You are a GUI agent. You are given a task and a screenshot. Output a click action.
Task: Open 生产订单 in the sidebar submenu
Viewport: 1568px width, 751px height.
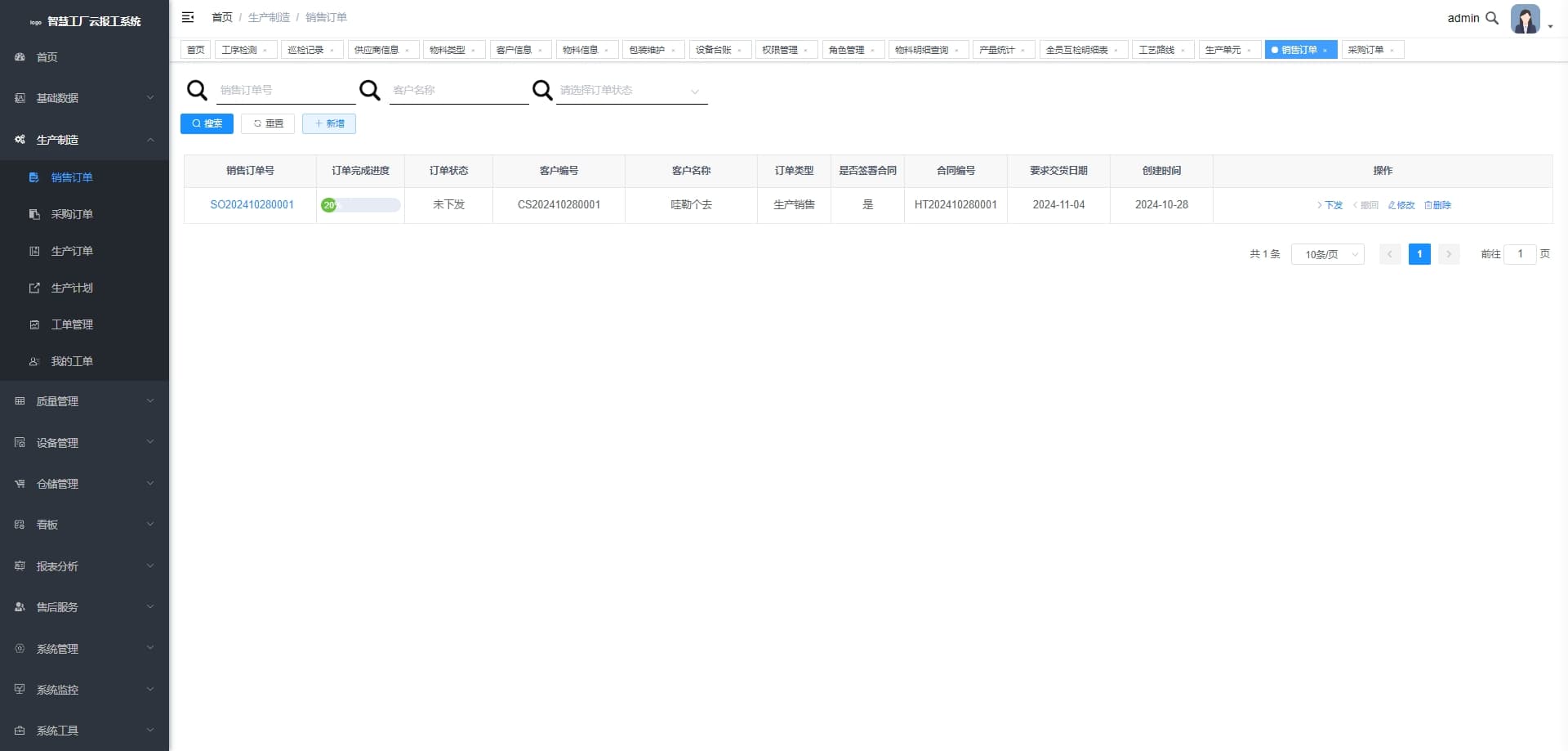[85, 251]
